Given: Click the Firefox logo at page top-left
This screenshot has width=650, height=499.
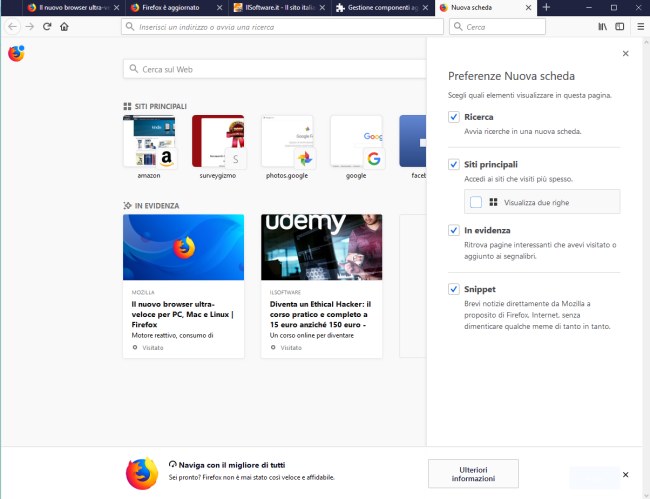Looking at the screenshot, I should point(16,53).
